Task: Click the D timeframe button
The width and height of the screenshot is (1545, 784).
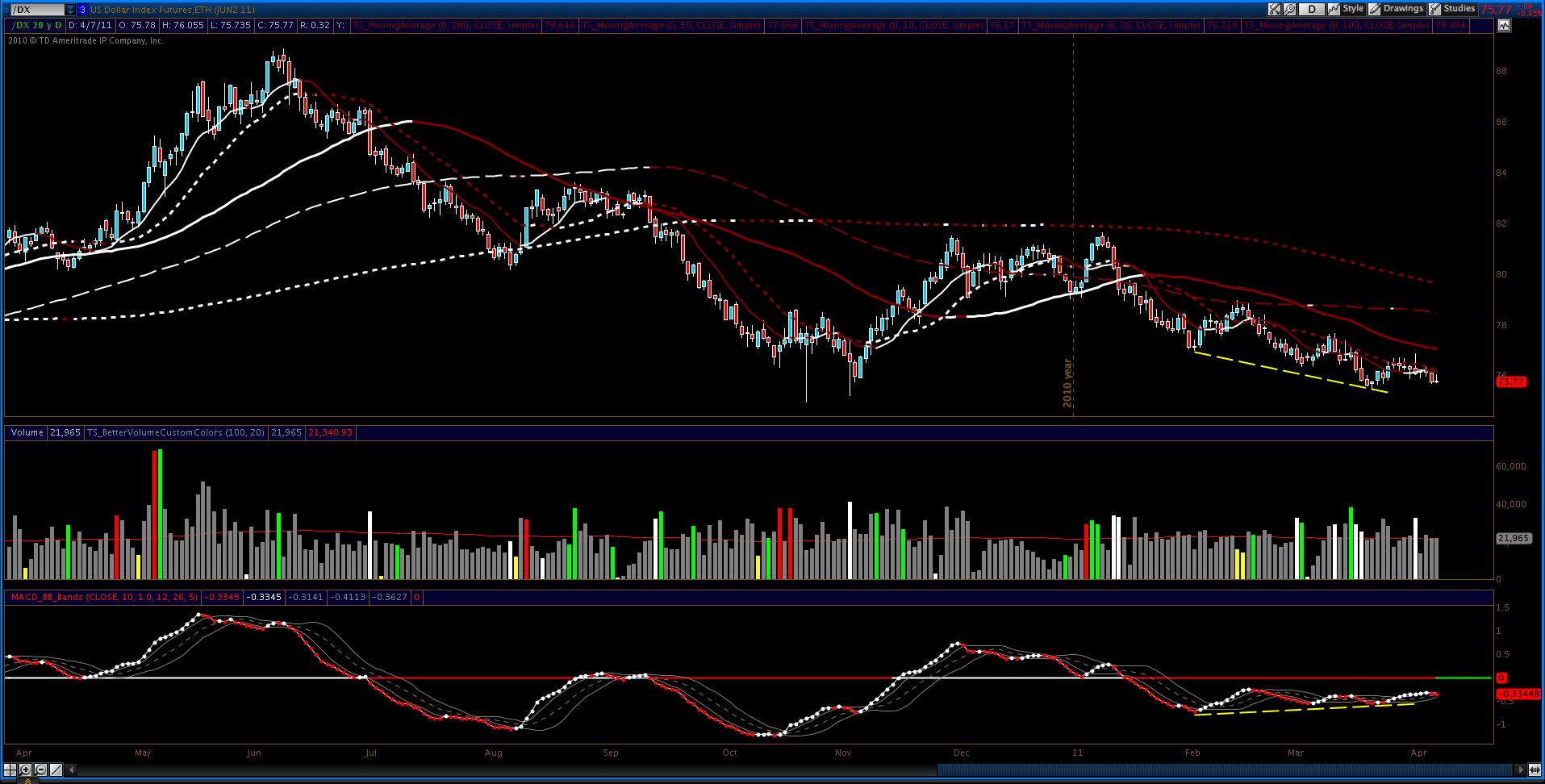Action: tap(1312, 10)
